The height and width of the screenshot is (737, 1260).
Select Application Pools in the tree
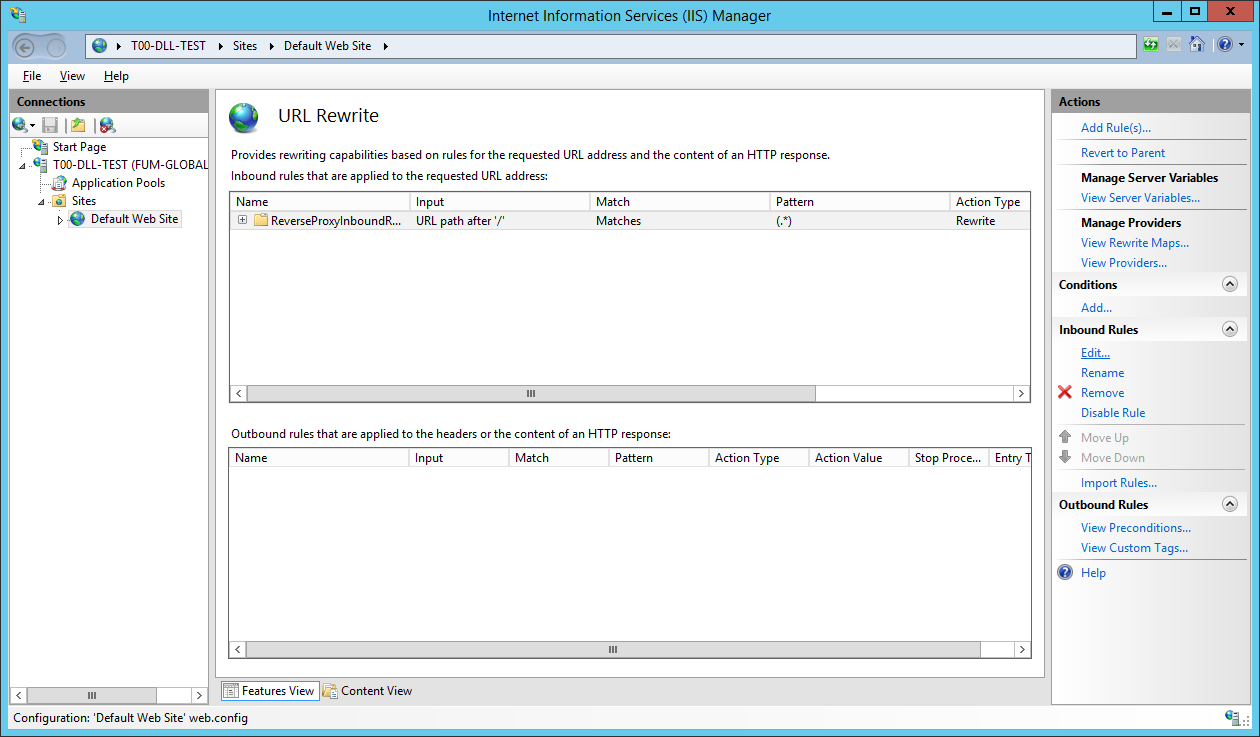[118, 183]
